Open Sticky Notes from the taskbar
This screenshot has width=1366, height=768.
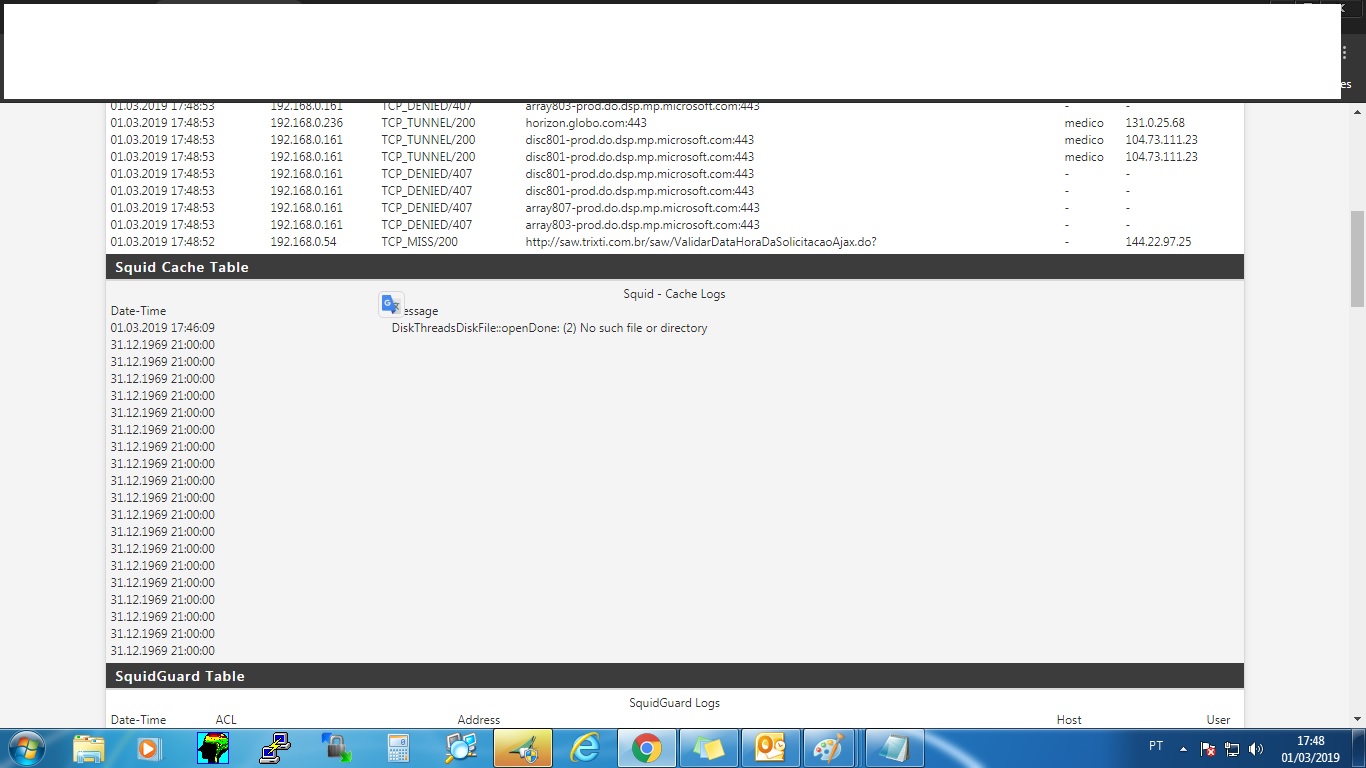tap(708, 748)
